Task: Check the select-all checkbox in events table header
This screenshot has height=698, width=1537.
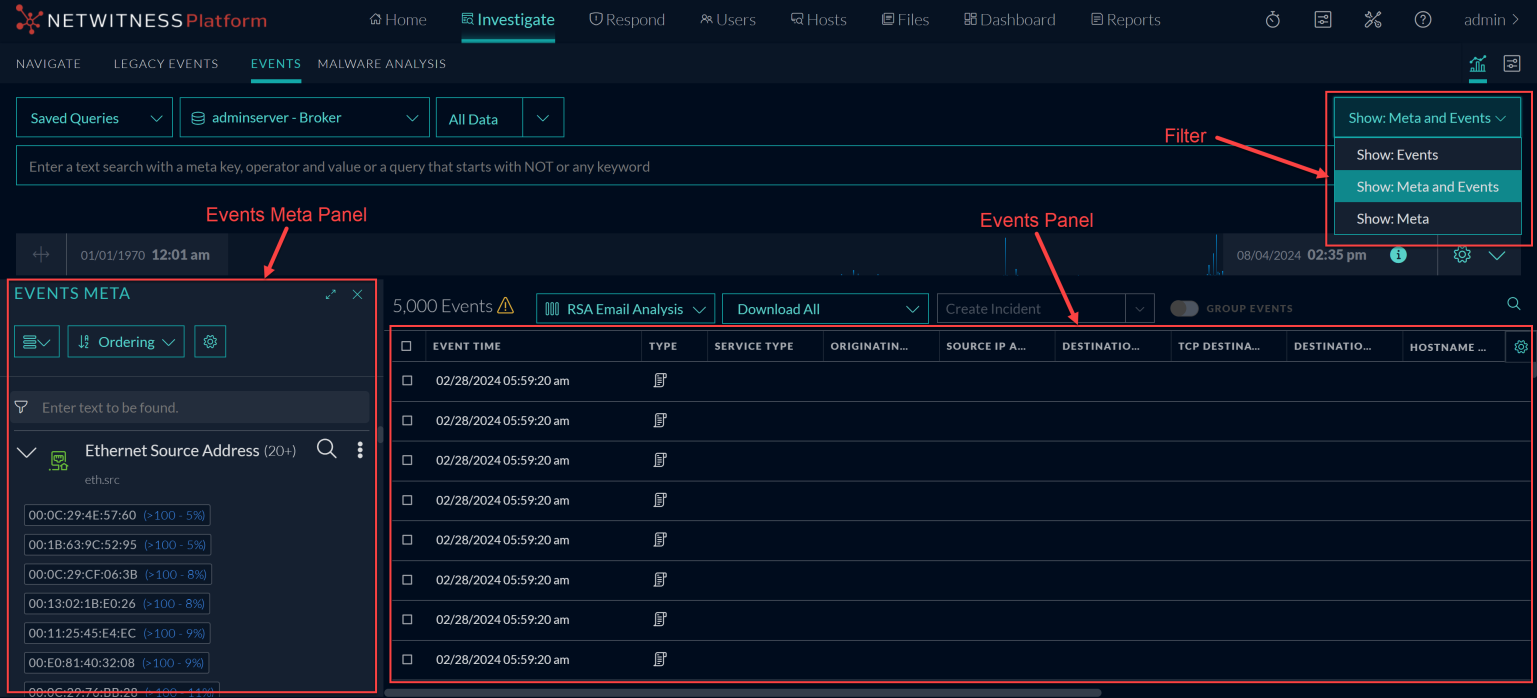Action: click(406, 346)
